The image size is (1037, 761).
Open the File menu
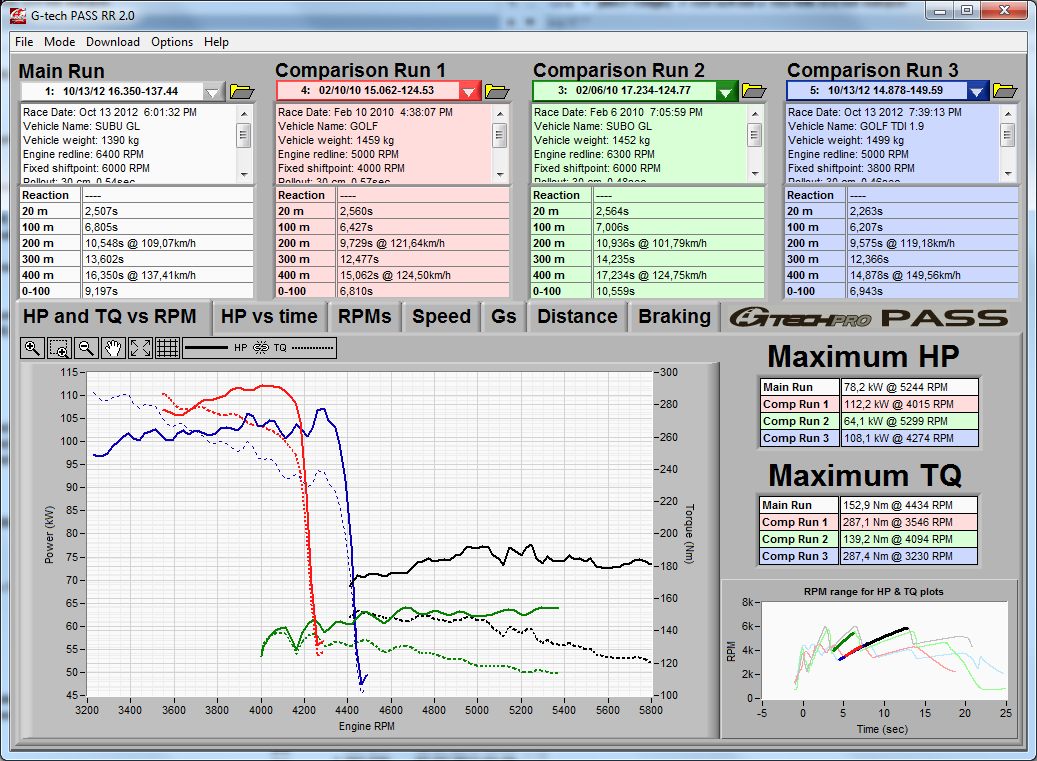pyautogui.click(x=24, y=42)
